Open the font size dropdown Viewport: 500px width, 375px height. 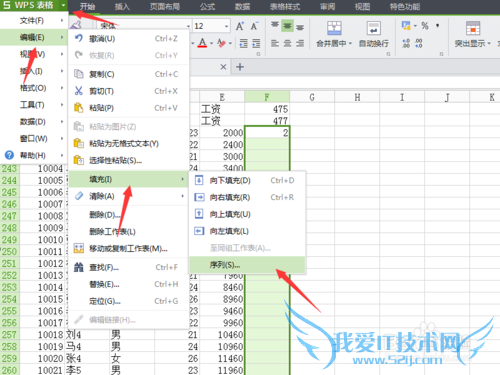(x=227, y=26)
